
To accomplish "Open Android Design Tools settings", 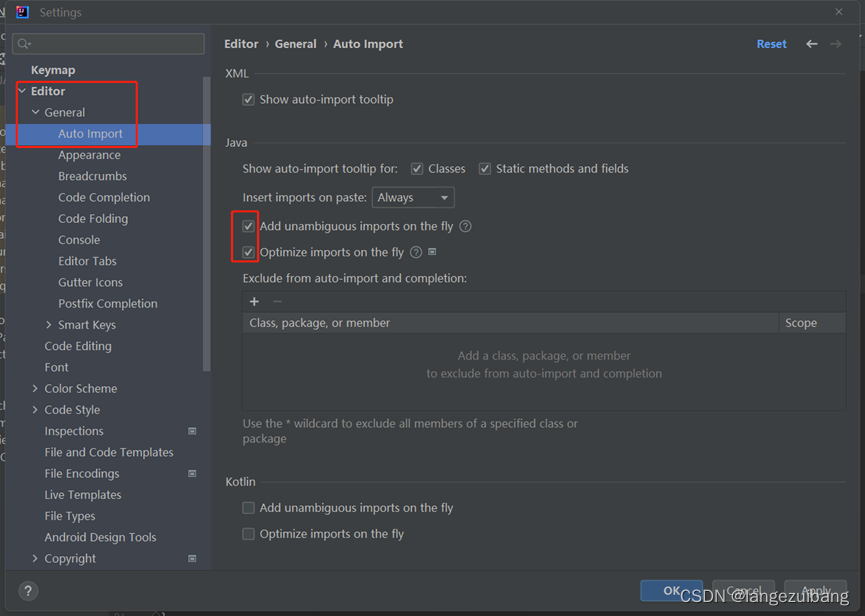I will 100,537.
